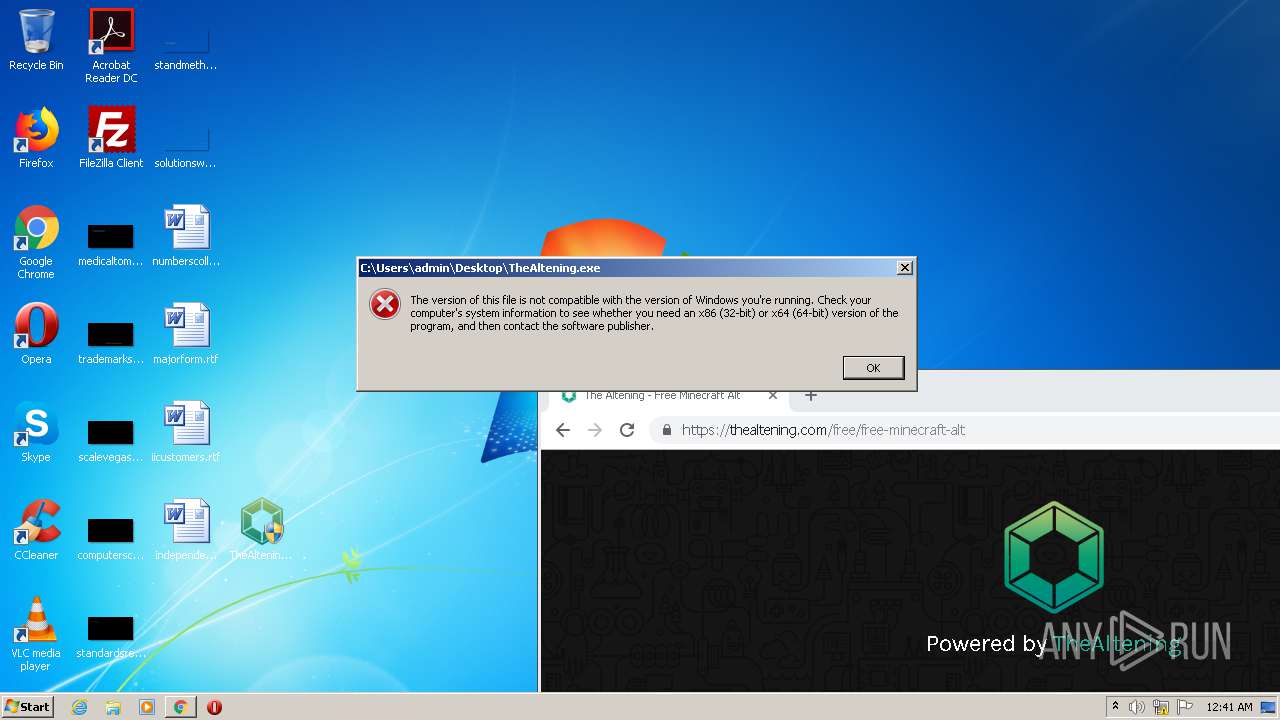1280x720 pixels.
Task: Open CCleaner desktop shortcut
Action: tap(36, 529)
